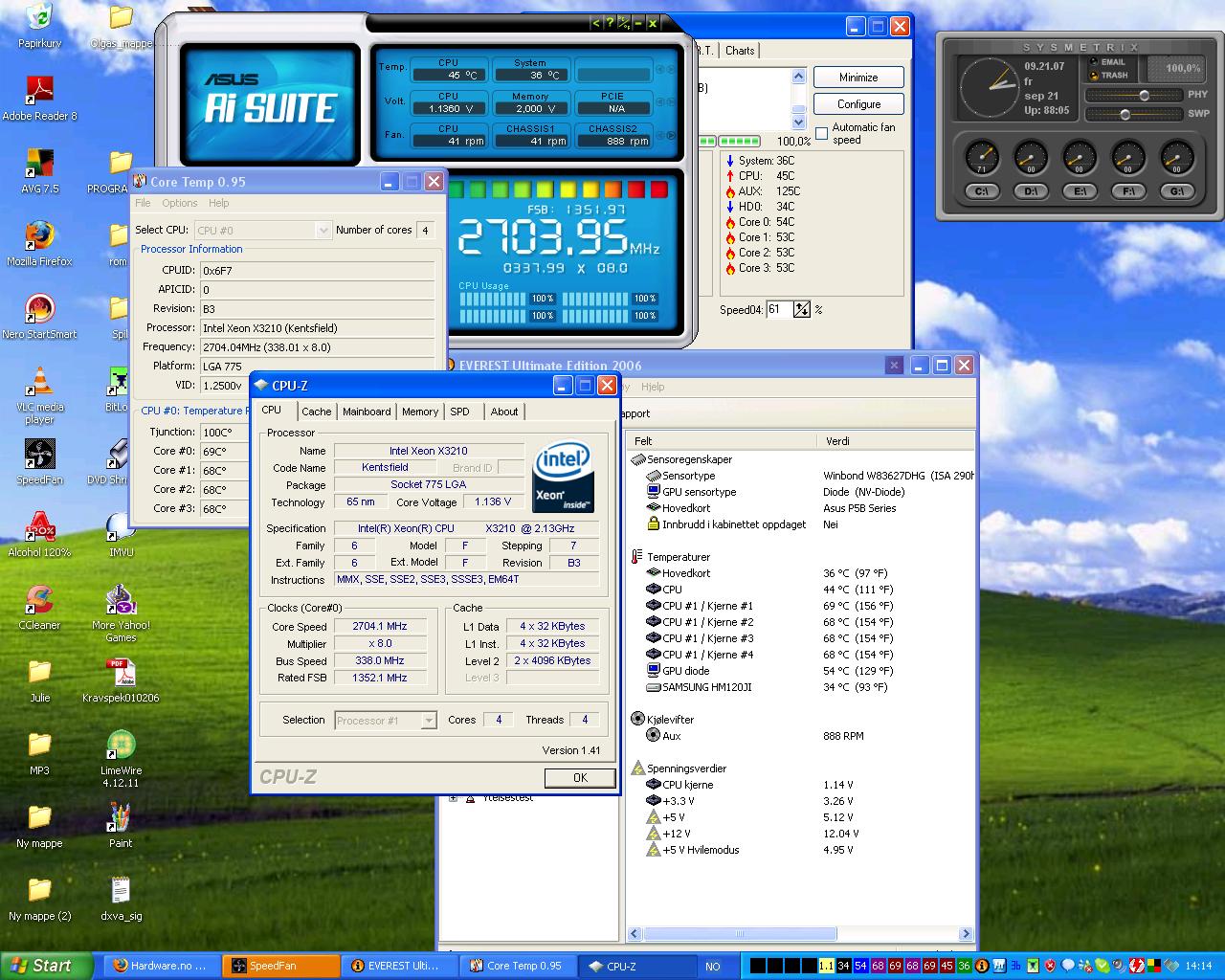The height and width of the screenshot is (980, 1225).
Task: Click the OK button in CPU-Z
Action: pyautogui.click(x=580, y=777)
